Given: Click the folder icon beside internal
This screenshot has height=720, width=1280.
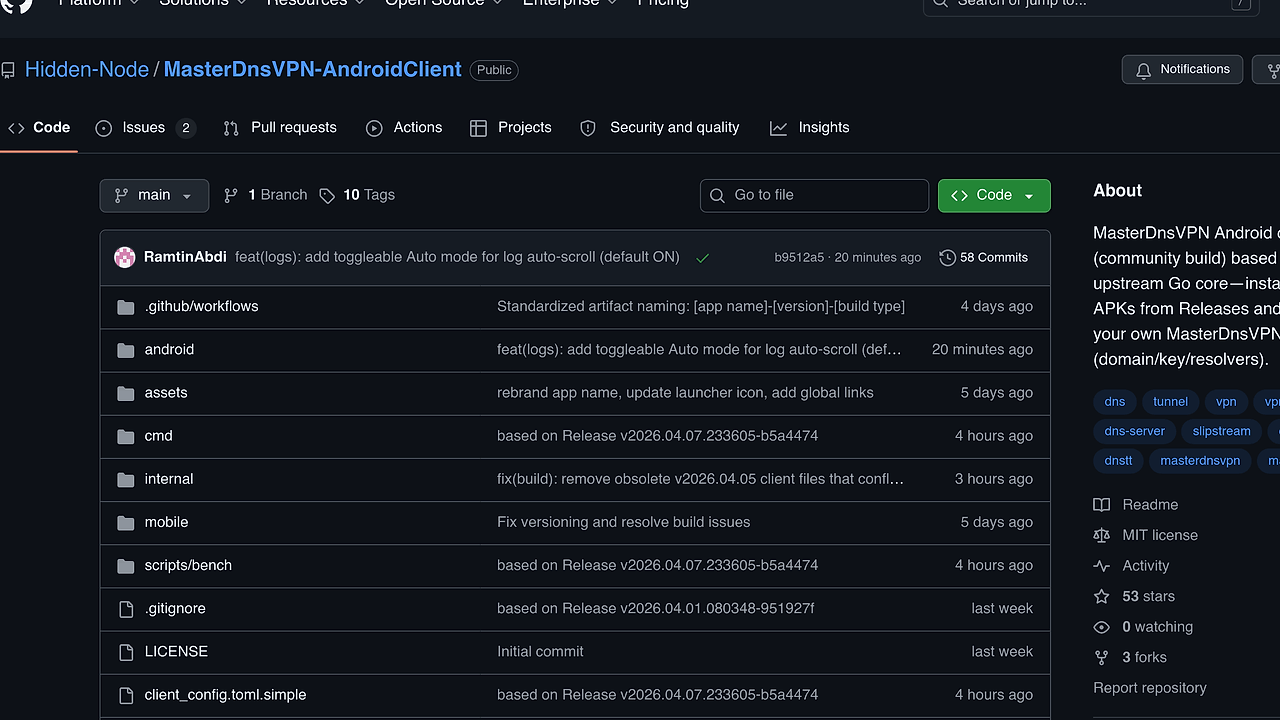Looking at the screenshot, I should [x=126, y=479].
